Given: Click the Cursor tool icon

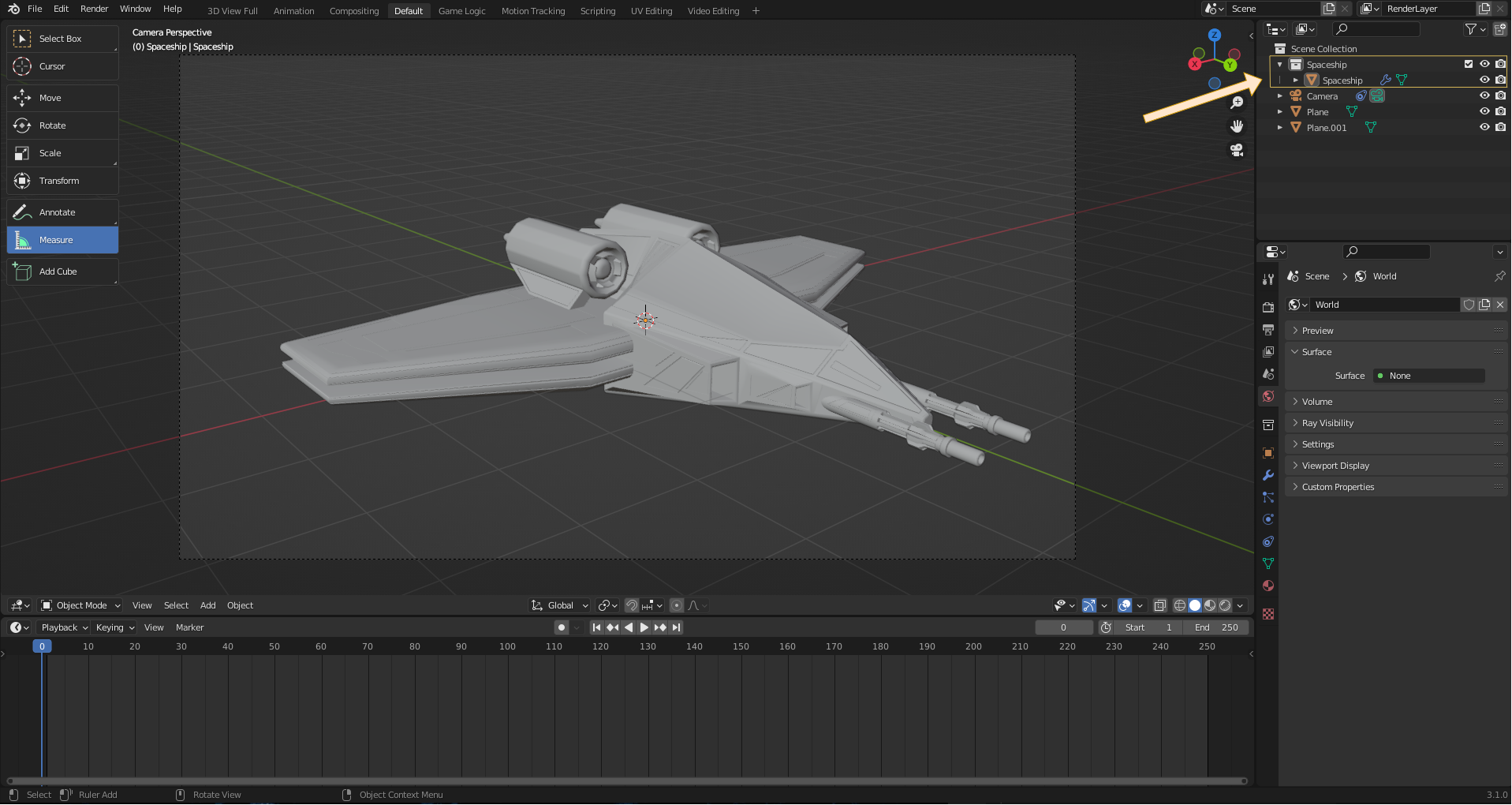Looking at the screenshot, I should [22, 66].
